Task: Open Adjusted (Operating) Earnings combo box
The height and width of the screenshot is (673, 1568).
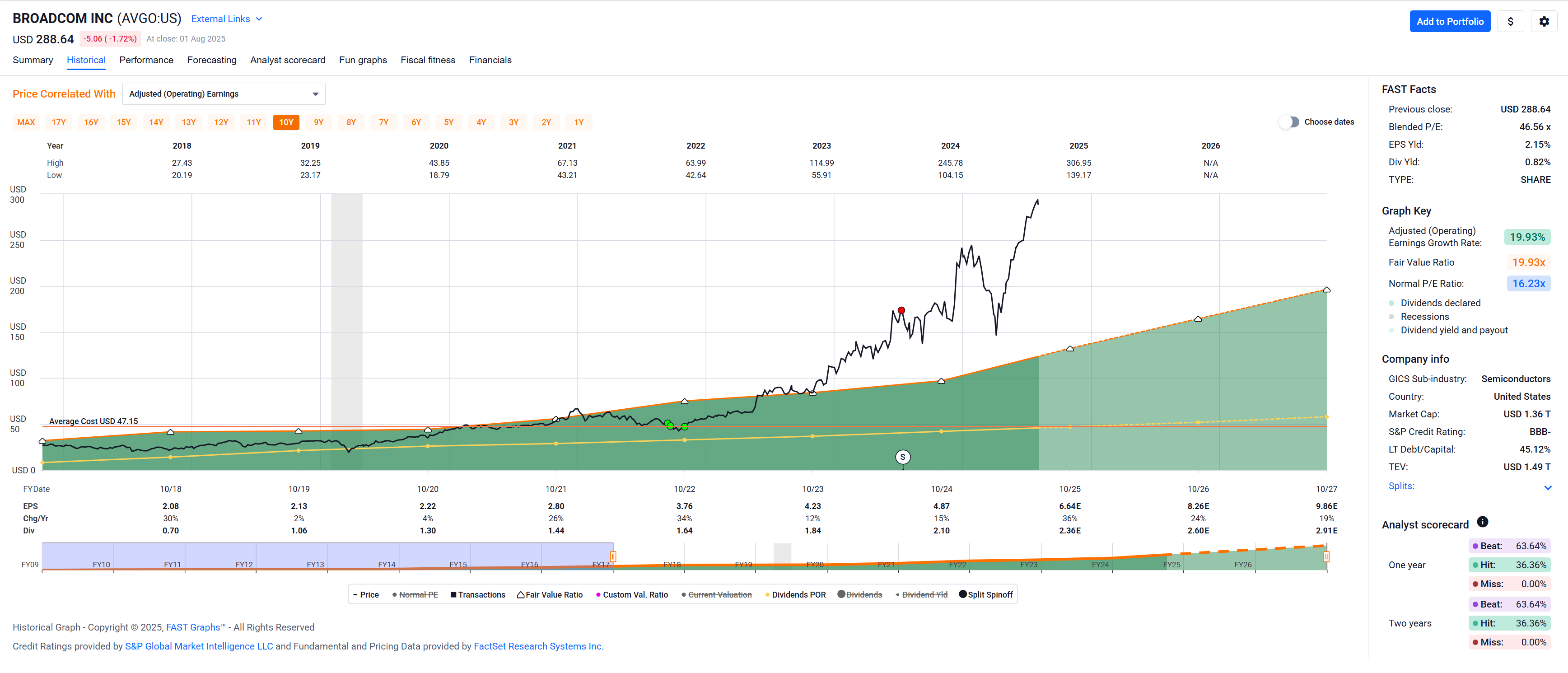Action: click(224, 94)
